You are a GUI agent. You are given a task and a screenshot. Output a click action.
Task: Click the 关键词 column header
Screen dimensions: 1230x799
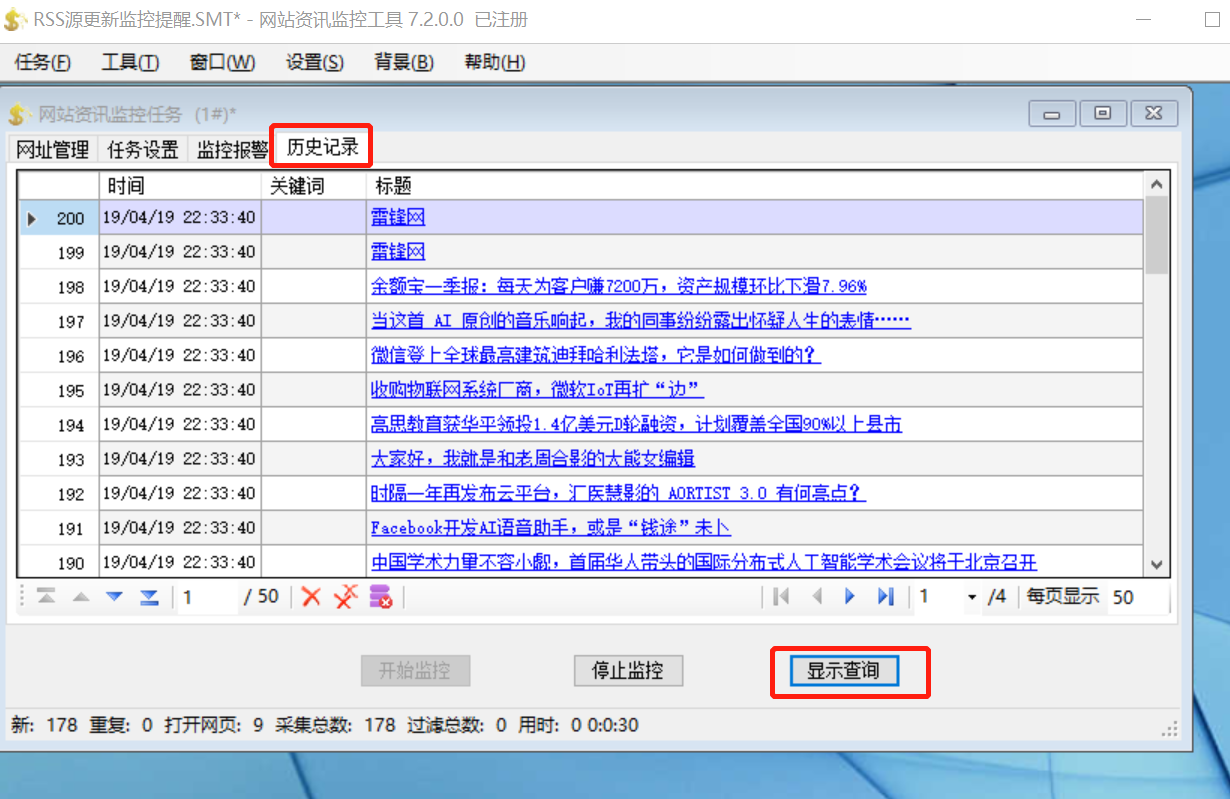click(313, 186)
